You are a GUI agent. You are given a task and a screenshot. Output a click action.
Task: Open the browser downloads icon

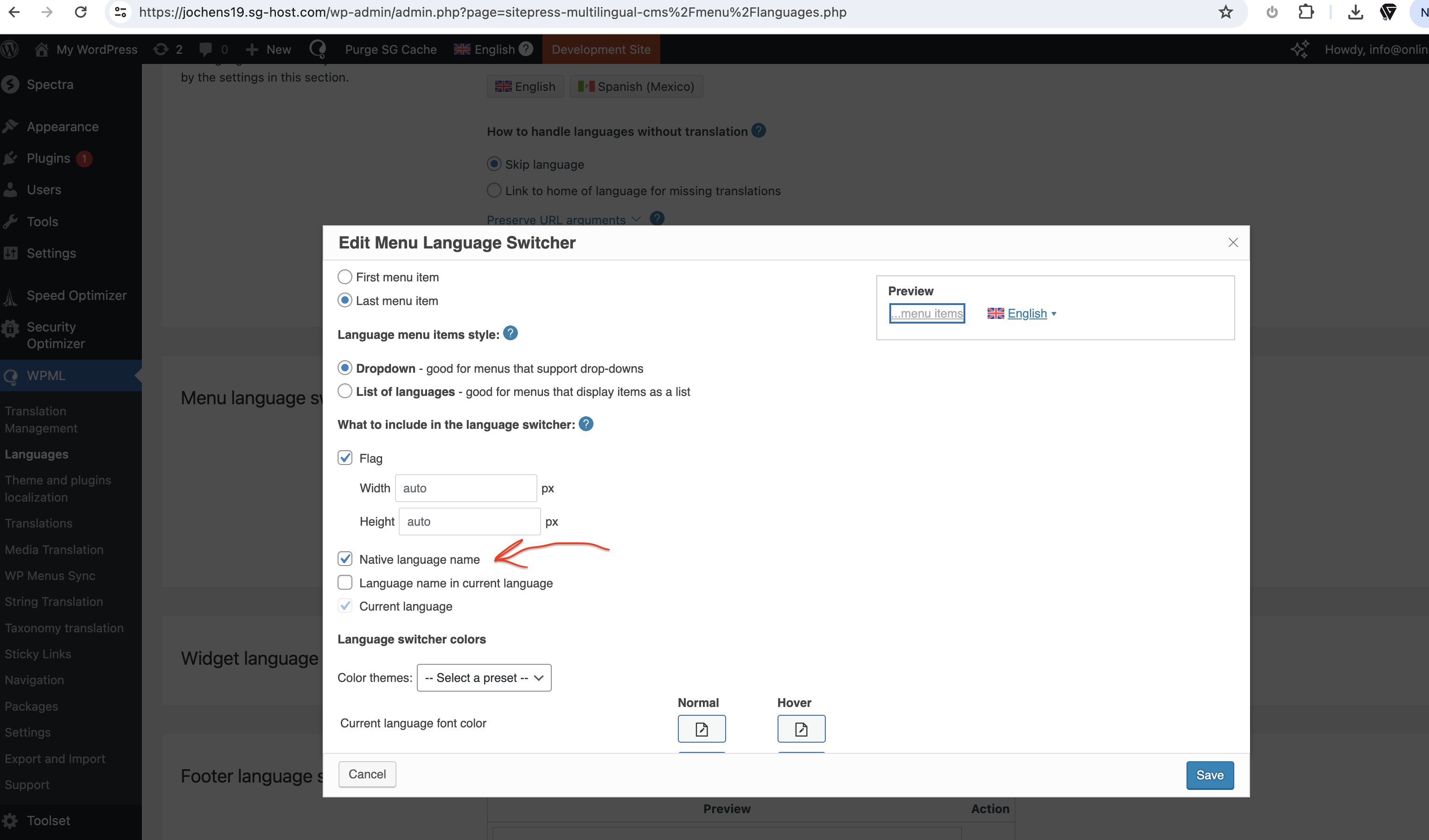1355,12
